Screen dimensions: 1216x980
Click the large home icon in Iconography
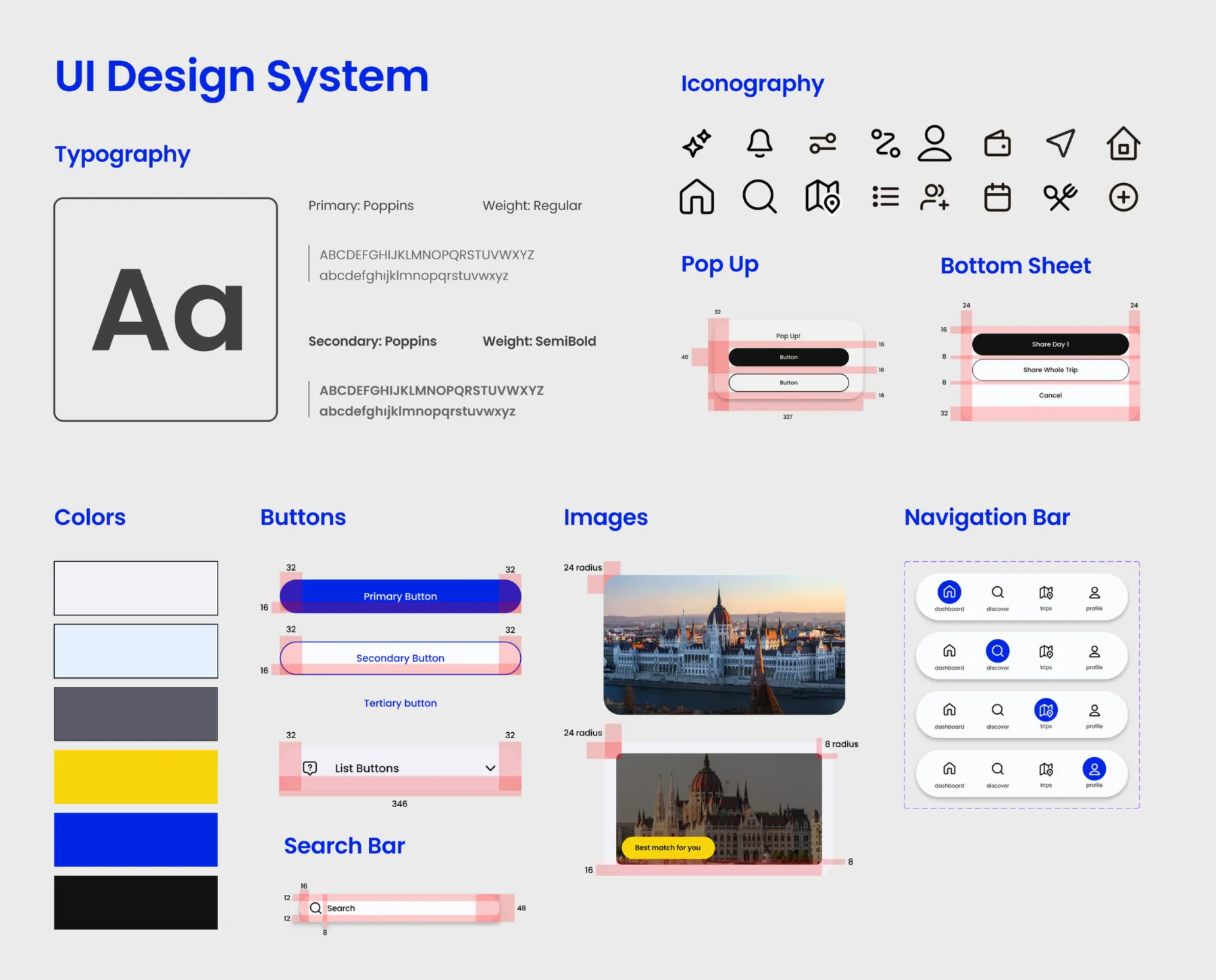696,197
